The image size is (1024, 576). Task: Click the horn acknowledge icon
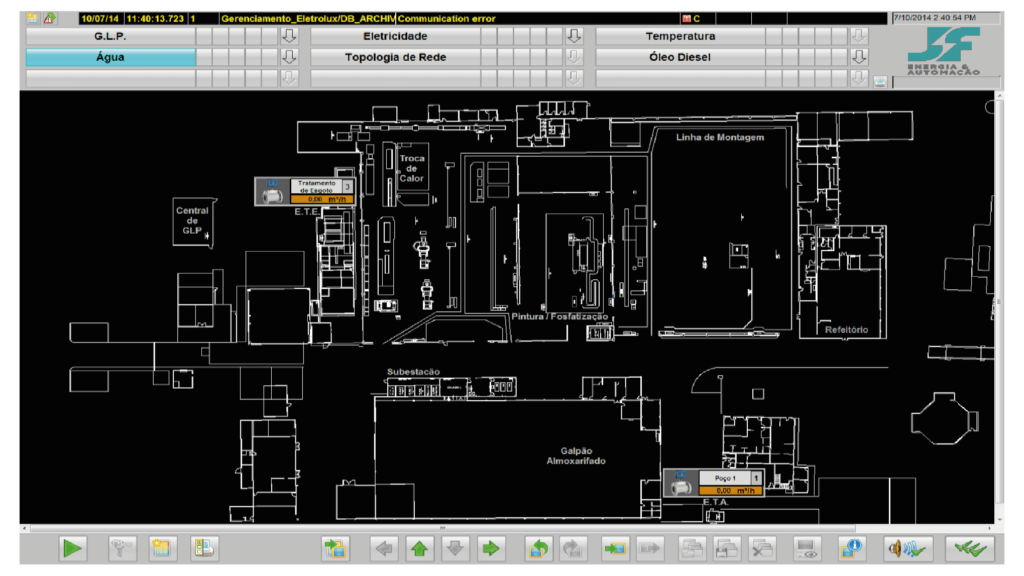(x=908, y=549)
